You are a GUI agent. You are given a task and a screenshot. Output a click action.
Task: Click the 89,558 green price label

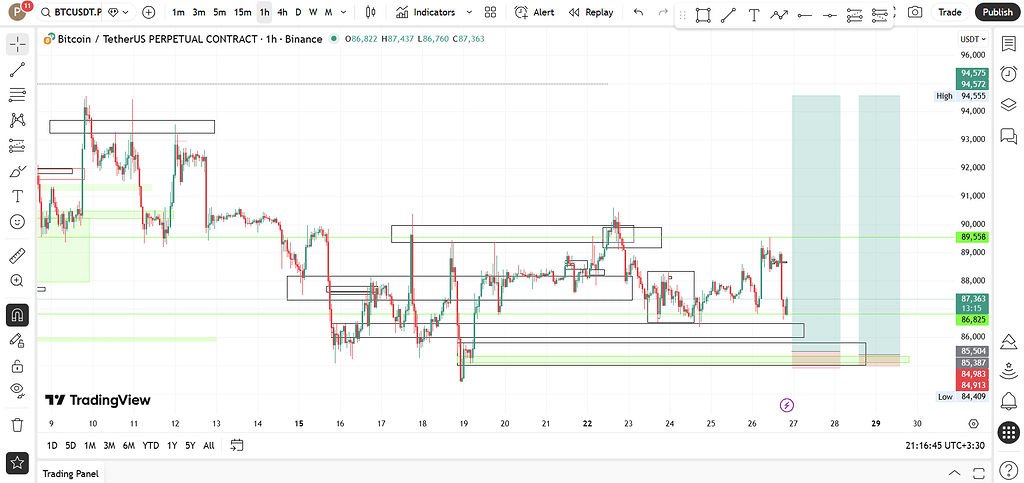[x=973, y=237]
